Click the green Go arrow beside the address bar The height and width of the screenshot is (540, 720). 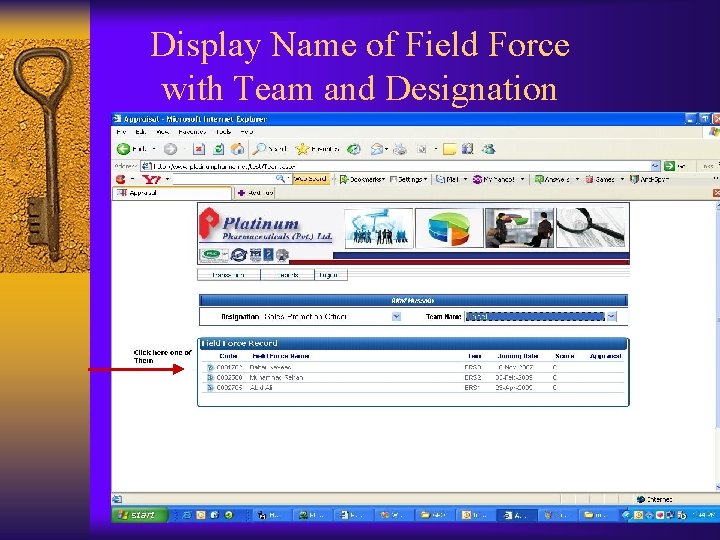[669, 166]
